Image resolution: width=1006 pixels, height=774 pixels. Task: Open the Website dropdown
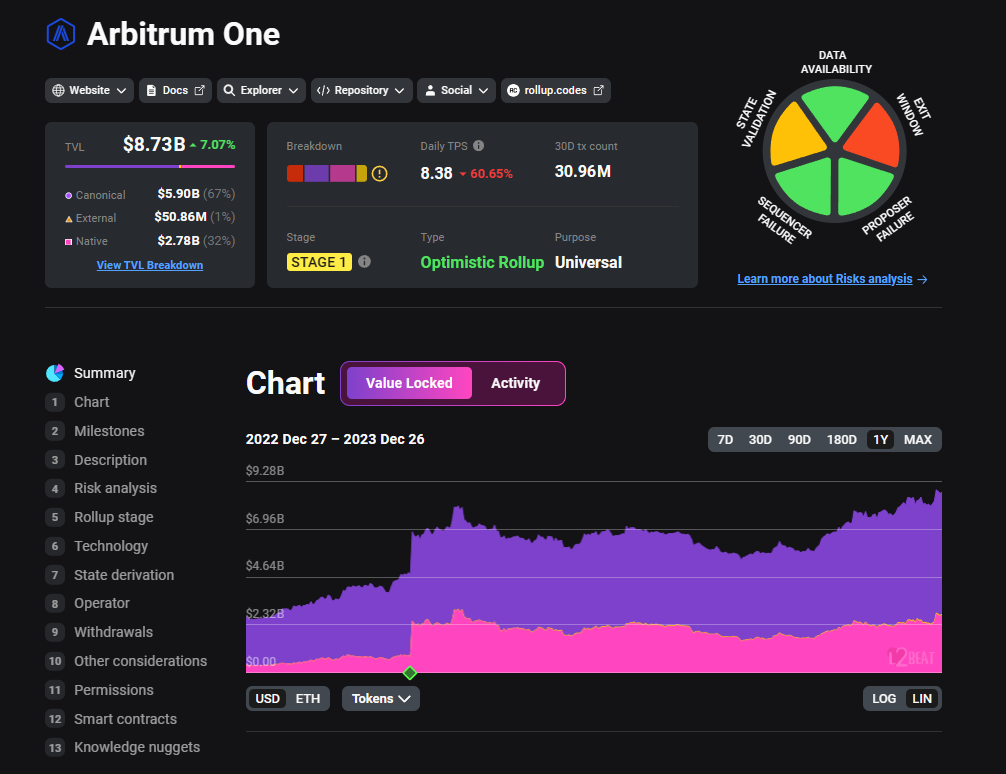[89, 90]
